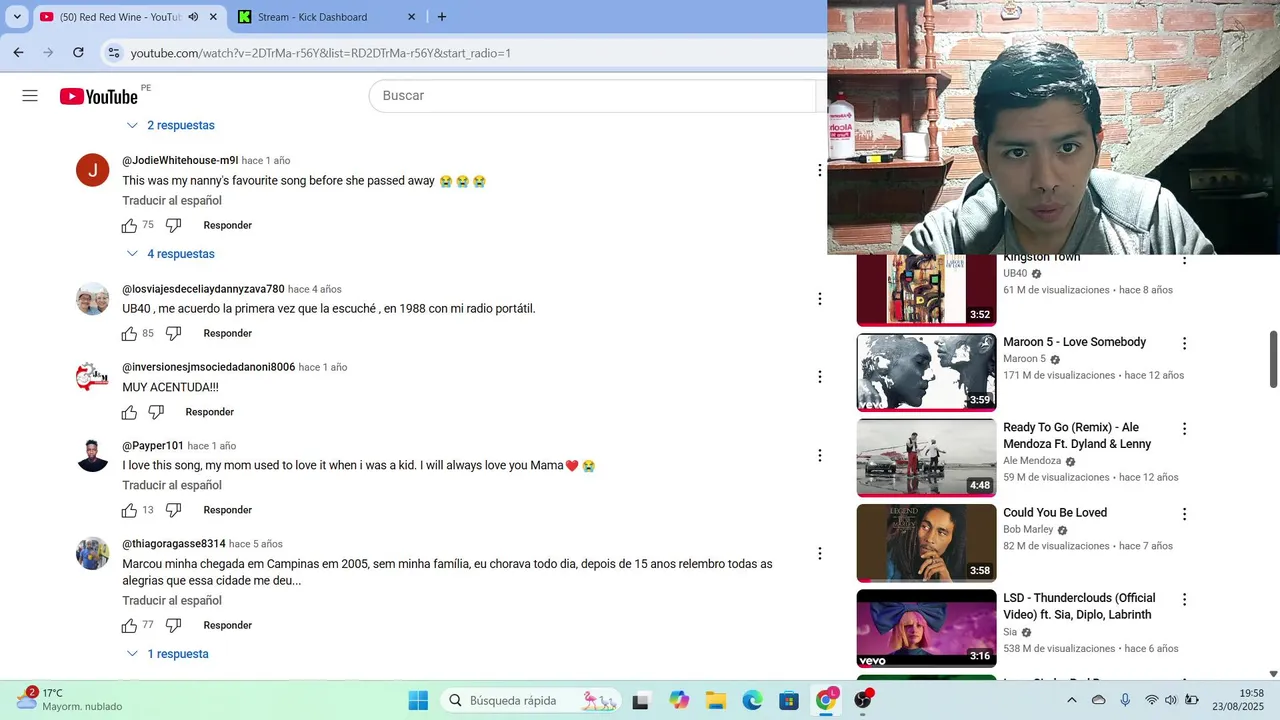The height and width of the screenshot is (720, 1280).
Task: Click the YouTube Buscar search field
Action: click(593, 96)
